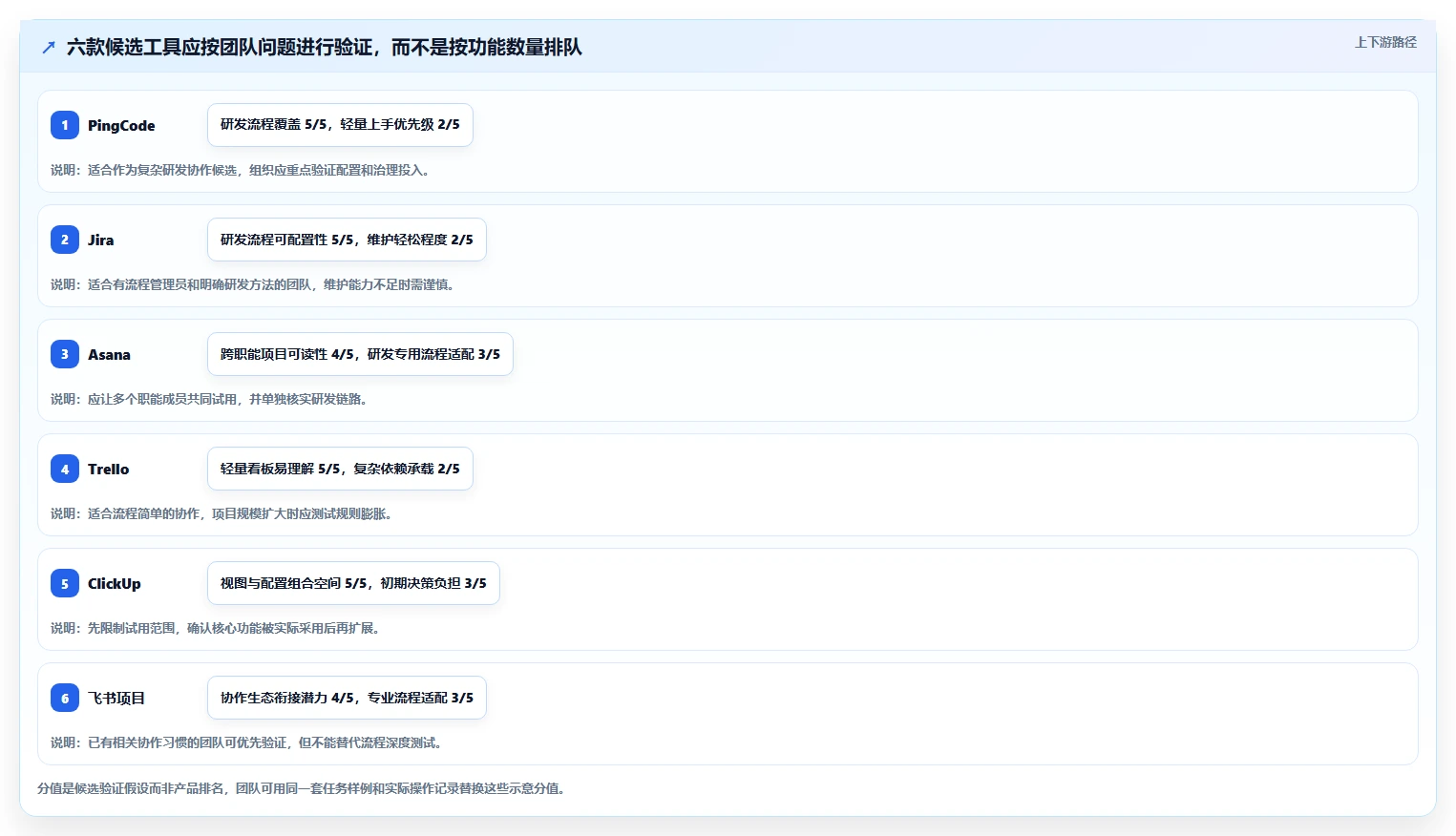This screenshot has height=836, width=1456.
Task: Click the 协作生态衔接潜力 4/5 score pill
Action: (x=347, y=698)
